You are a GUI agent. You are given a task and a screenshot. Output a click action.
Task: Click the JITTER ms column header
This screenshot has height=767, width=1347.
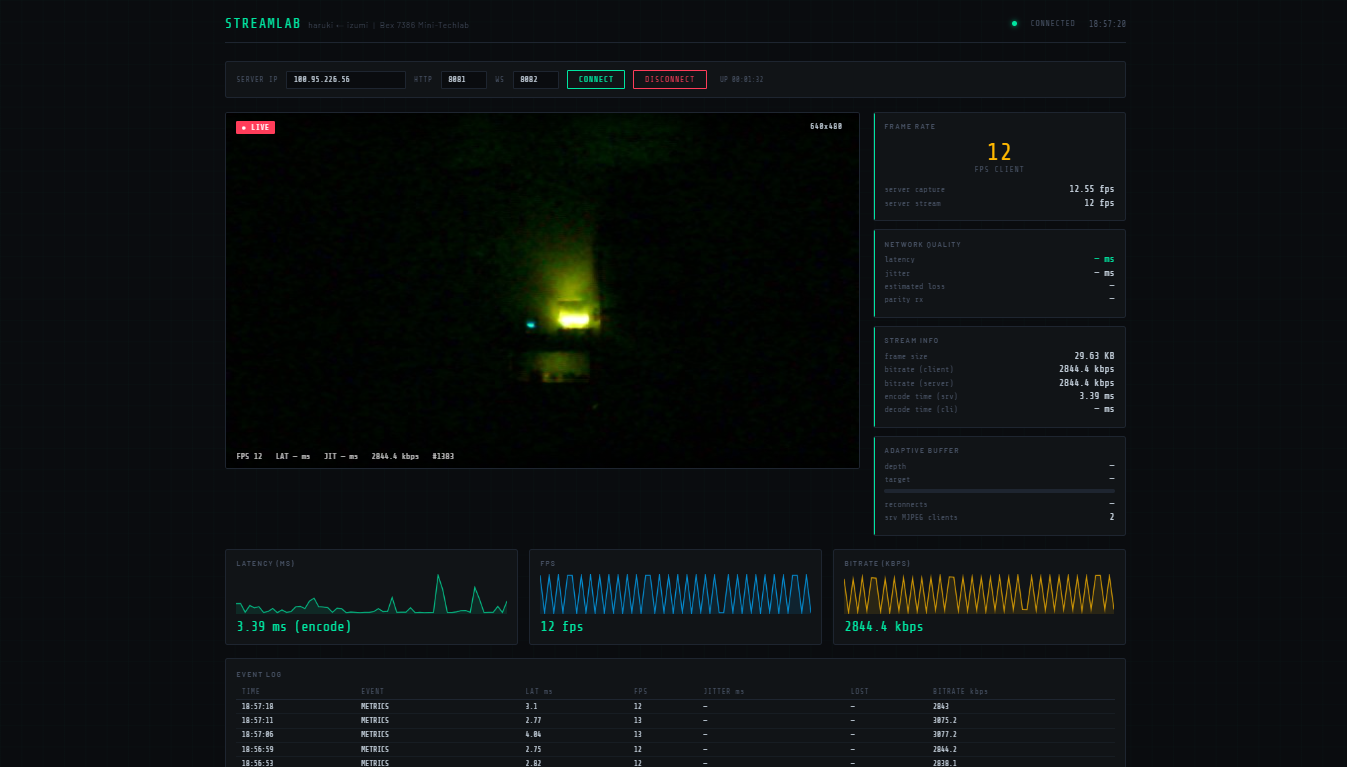point(724,692)
